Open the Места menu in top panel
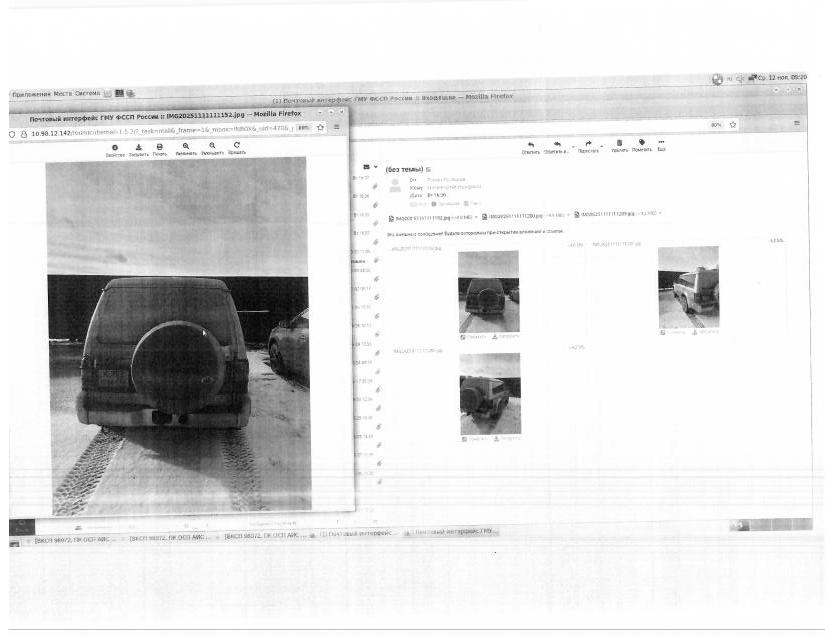Image resolution: width=825 pixels, height=636 pixels. pos(61,94)
